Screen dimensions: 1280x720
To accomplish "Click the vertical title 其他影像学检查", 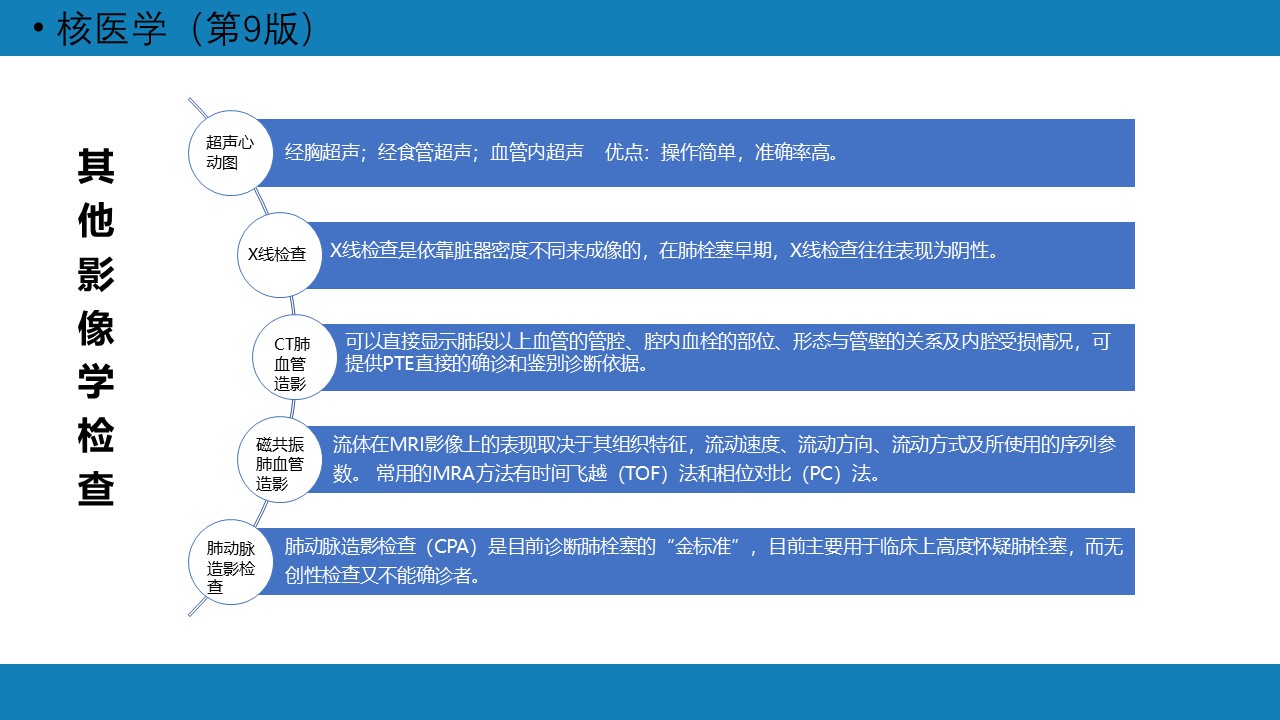I will click(96, 328).
